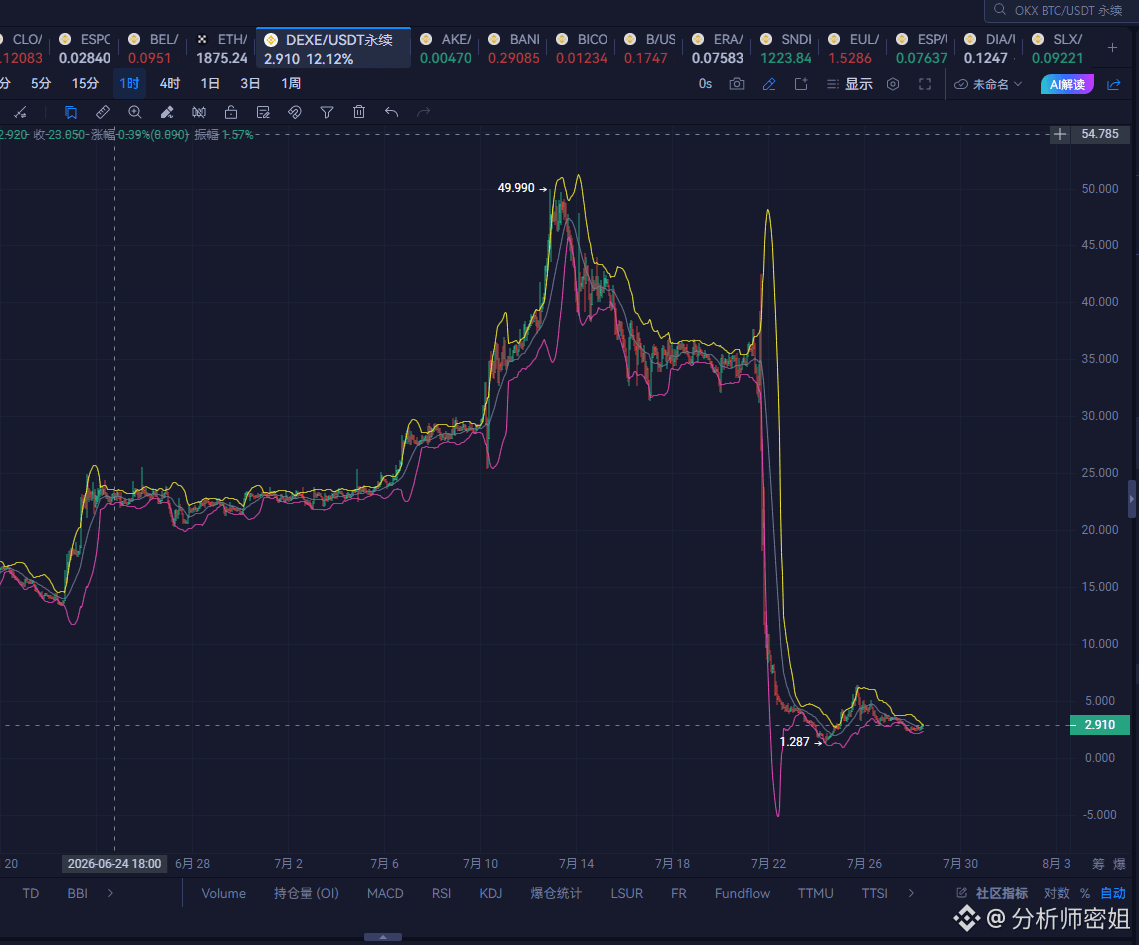Select the bookmark drawing tool icon

click(70, 112)
